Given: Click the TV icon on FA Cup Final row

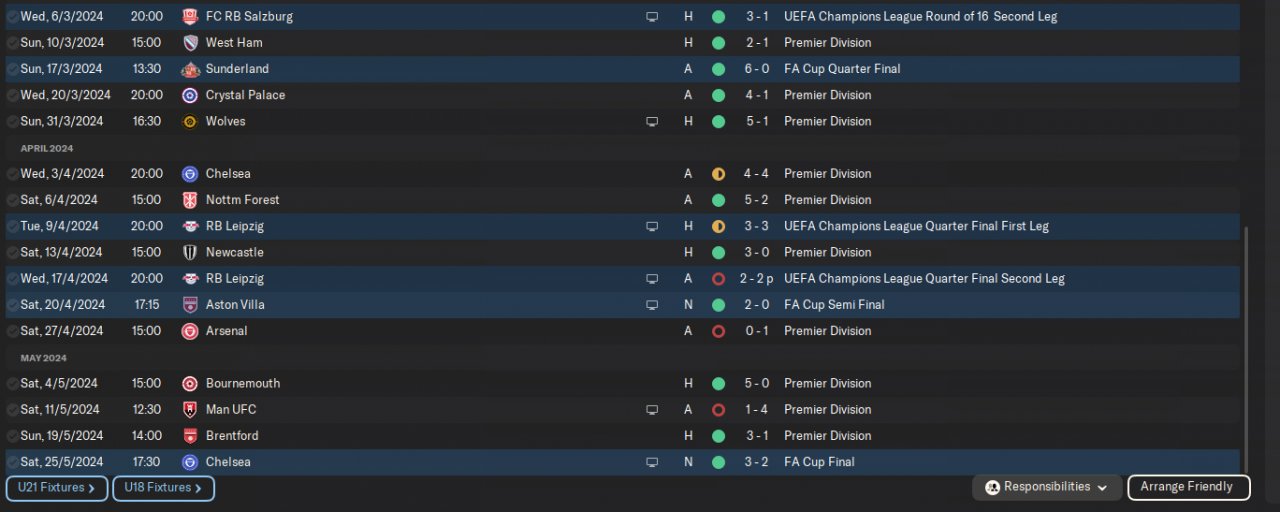Looking at the screenshot, I should (x=652, y=462).
